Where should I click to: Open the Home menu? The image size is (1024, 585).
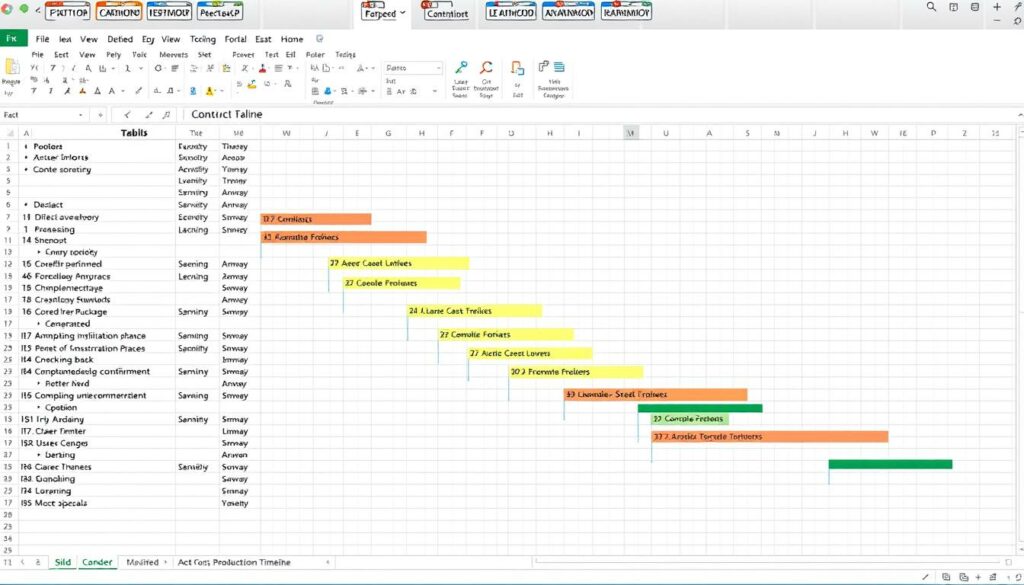[292, 39]
